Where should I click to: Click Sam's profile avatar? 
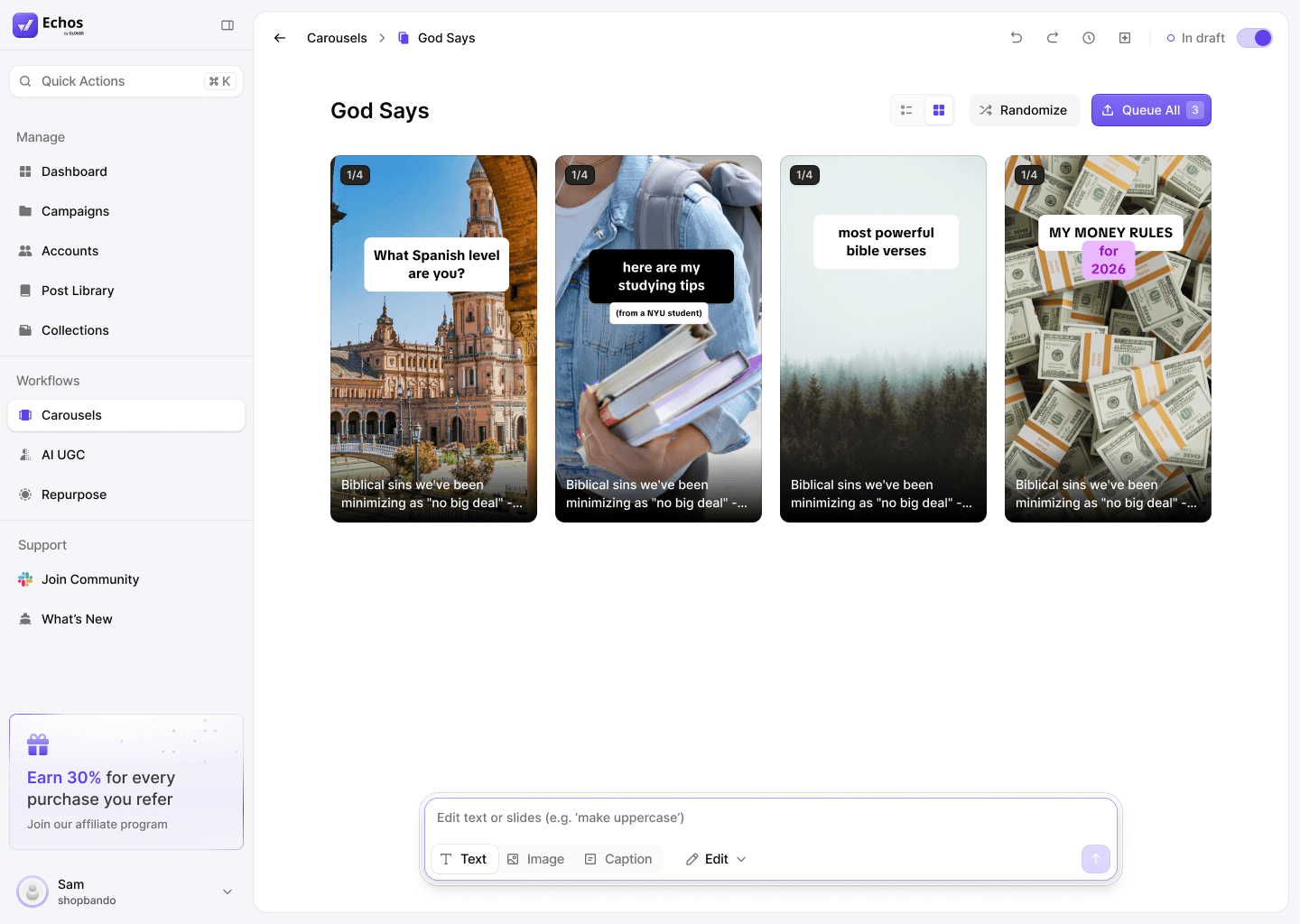[32, 892]
